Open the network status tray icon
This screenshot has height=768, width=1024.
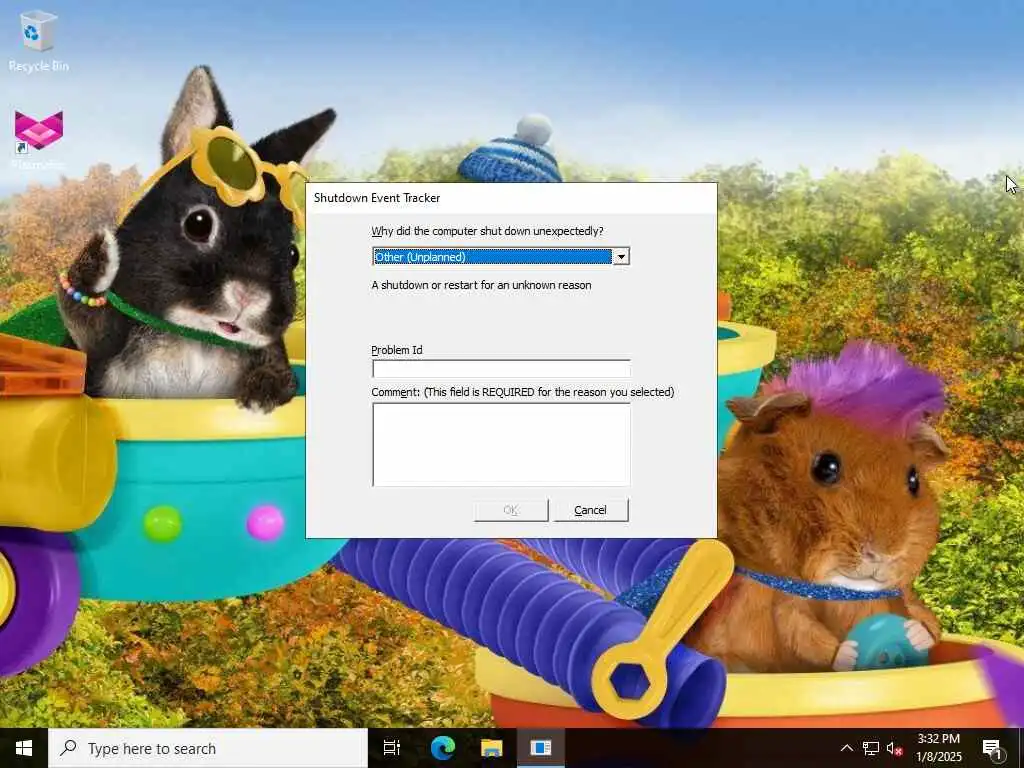point(871,748)
